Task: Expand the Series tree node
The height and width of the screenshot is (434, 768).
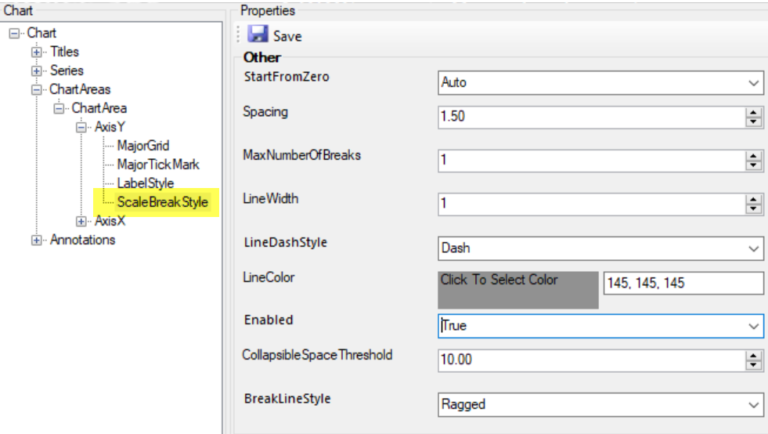Action: 36,71
